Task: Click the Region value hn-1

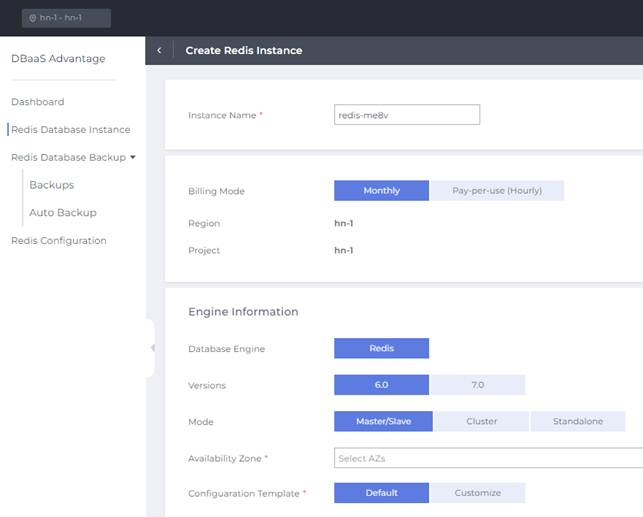Action: [x=344, y=223]
